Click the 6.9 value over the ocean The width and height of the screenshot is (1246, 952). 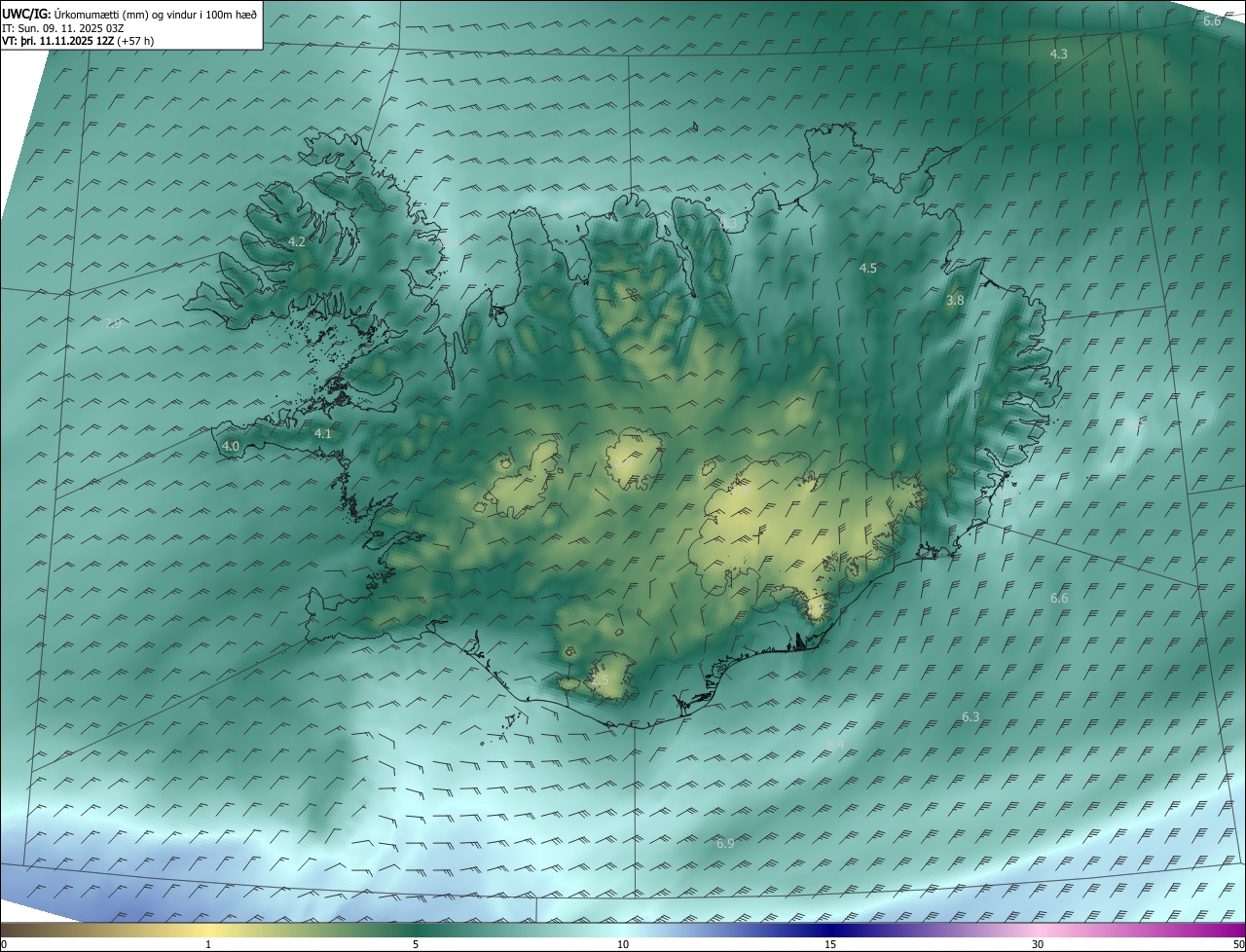coord(724,843)
